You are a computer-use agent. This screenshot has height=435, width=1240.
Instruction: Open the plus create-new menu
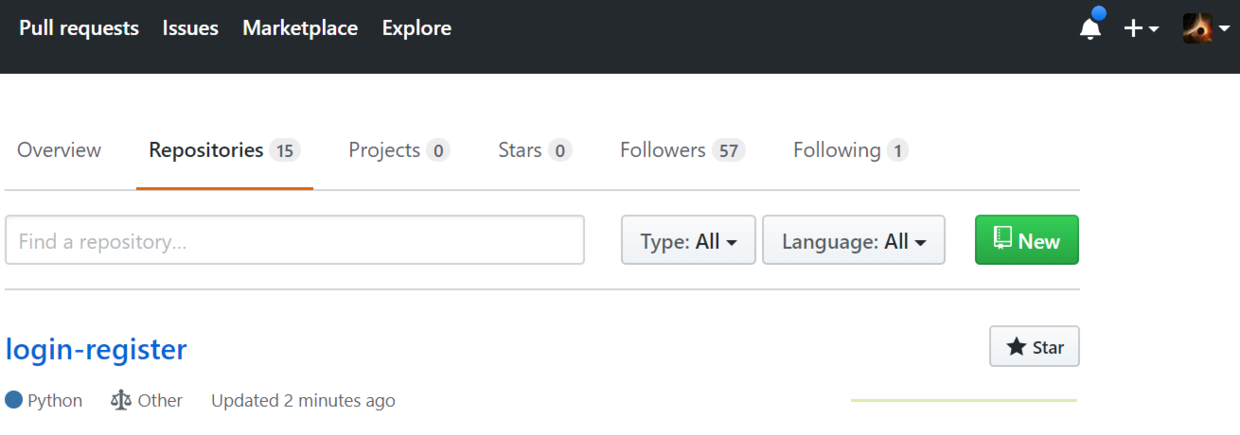click(1141, 29)
